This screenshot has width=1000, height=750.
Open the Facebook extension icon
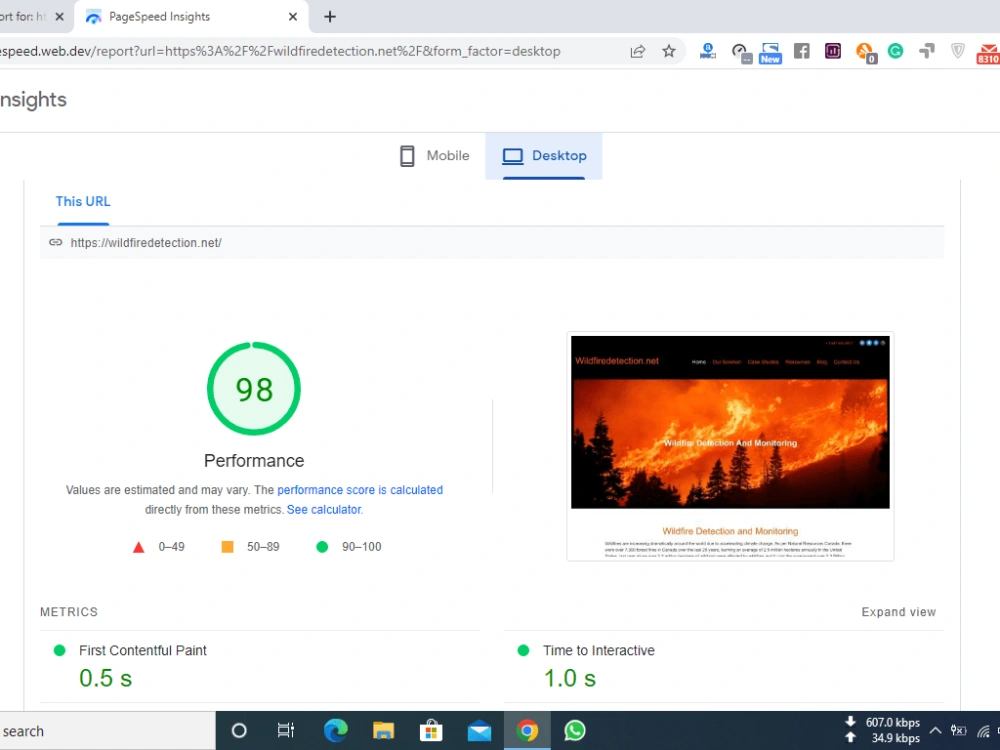click(x=802, y=51)
